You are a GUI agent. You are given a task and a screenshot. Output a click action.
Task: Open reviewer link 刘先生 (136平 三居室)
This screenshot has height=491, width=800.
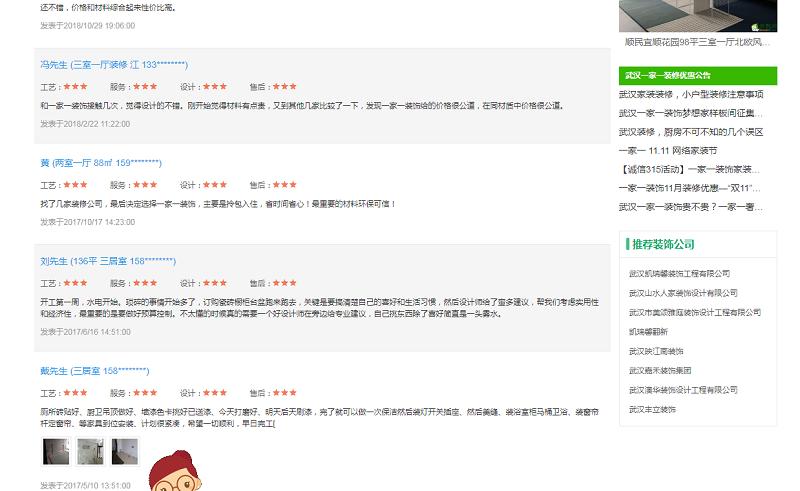(108, 261)
